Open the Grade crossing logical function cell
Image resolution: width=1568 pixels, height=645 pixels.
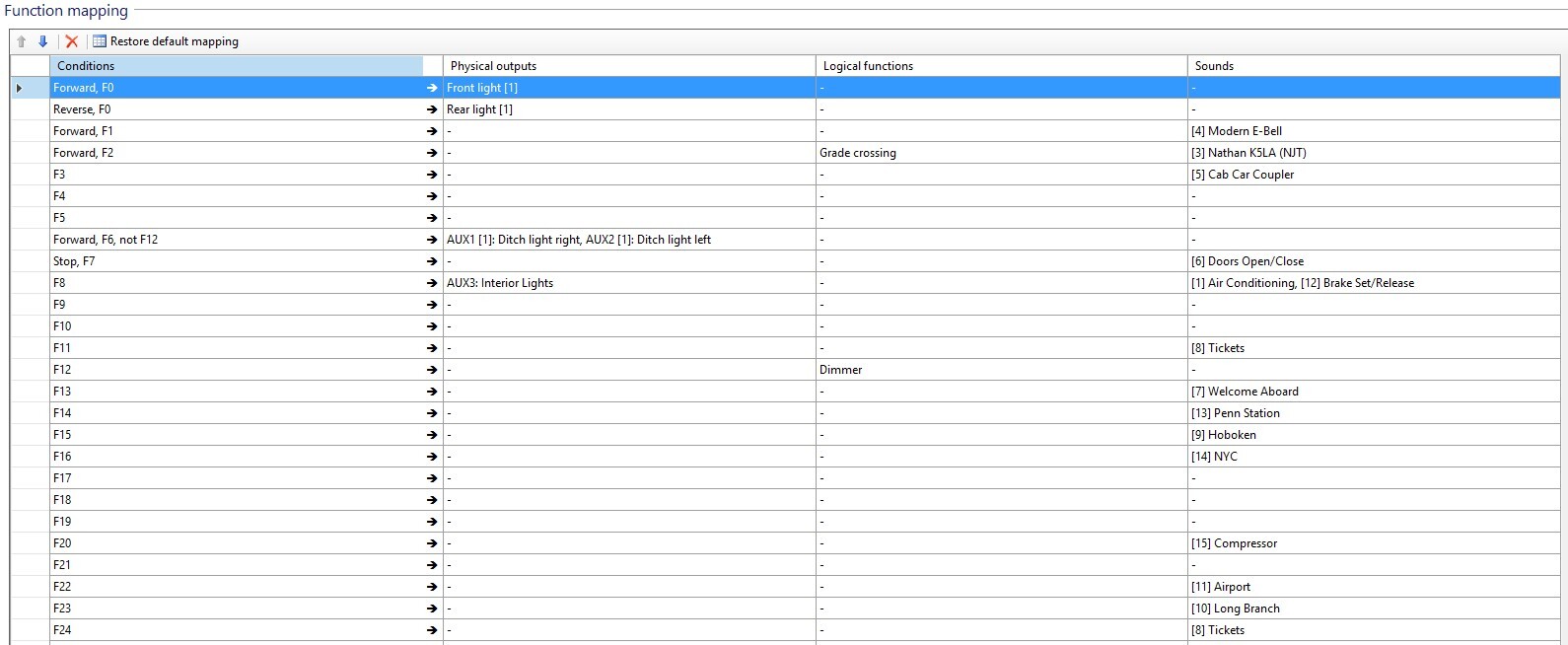click(1001, 153)
